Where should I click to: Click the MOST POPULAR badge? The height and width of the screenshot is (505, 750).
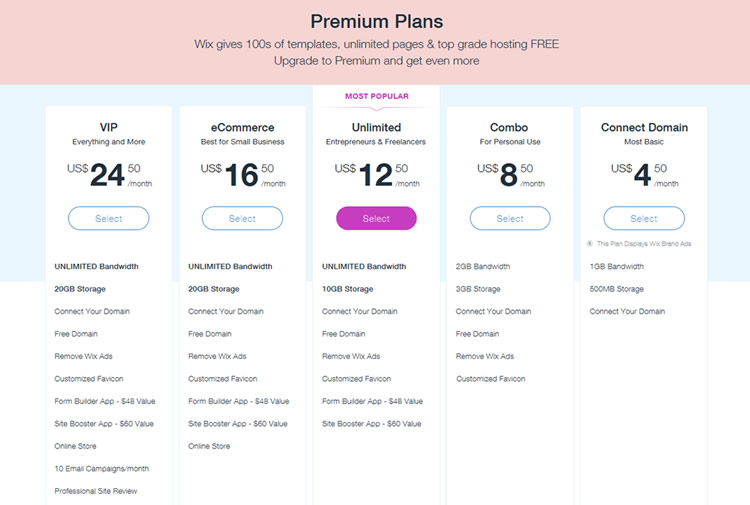click(x=376, y=97)
